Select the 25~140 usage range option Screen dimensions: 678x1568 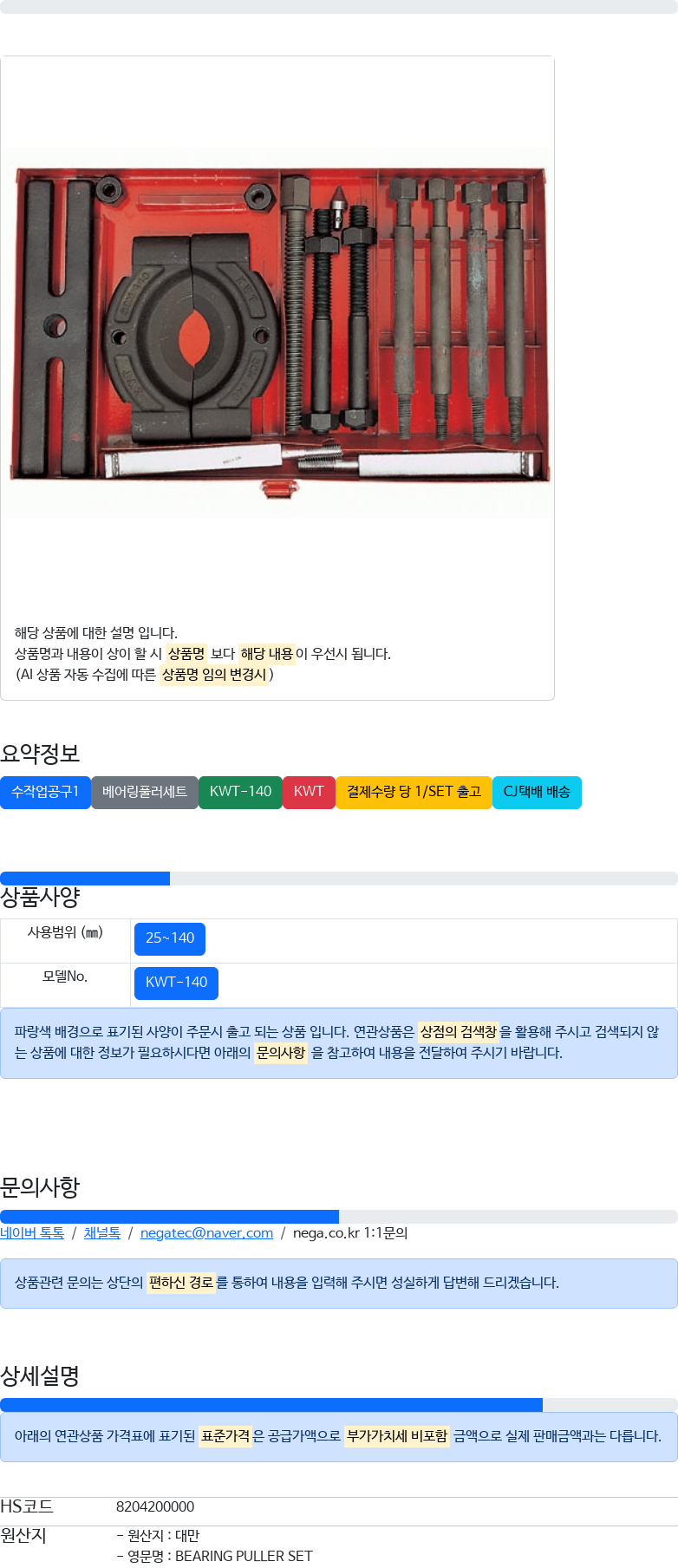(x=170, y=939)
